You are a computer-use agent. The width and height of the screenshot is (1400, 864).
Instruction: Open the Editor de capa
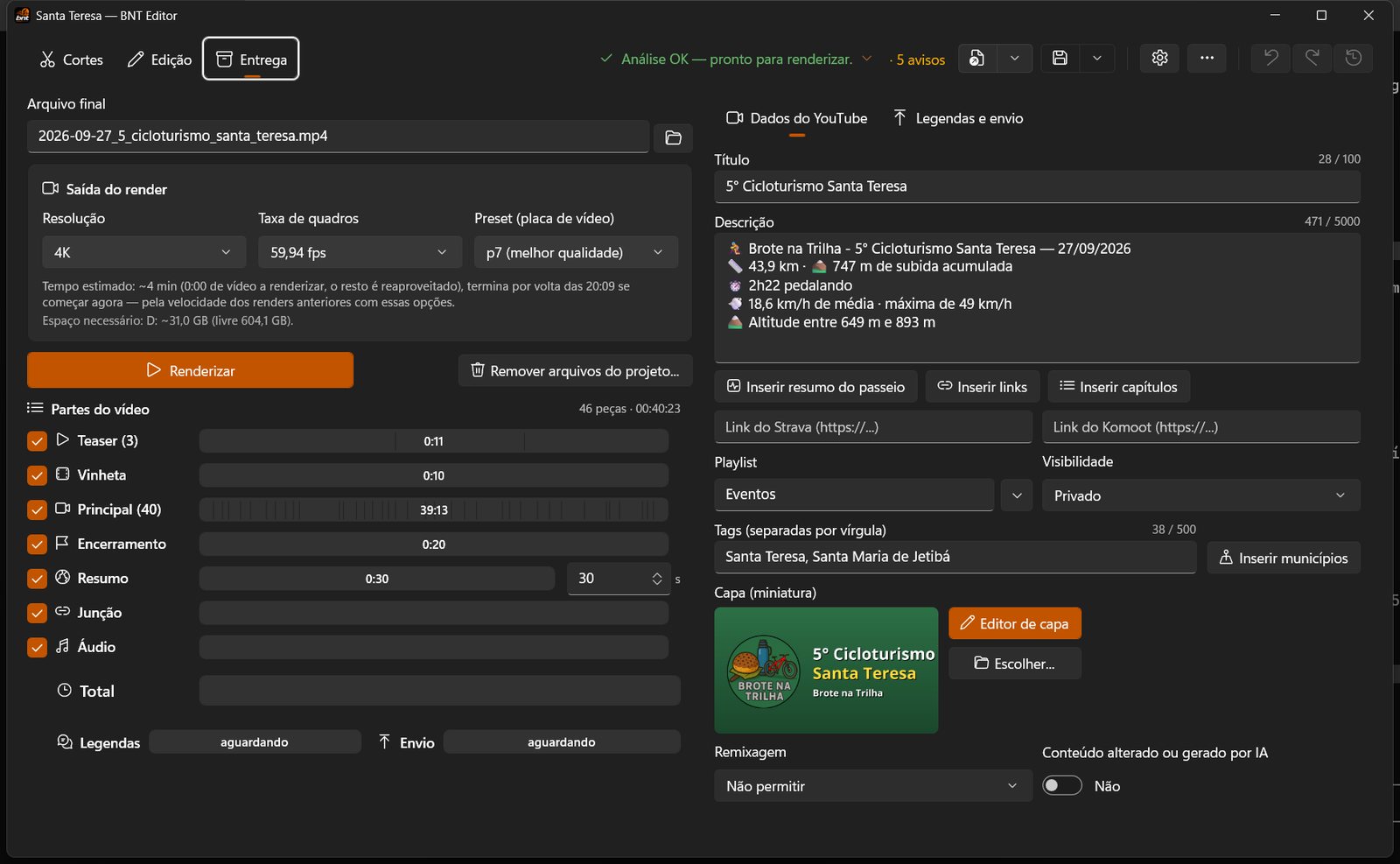click(x=1015, y=624)
